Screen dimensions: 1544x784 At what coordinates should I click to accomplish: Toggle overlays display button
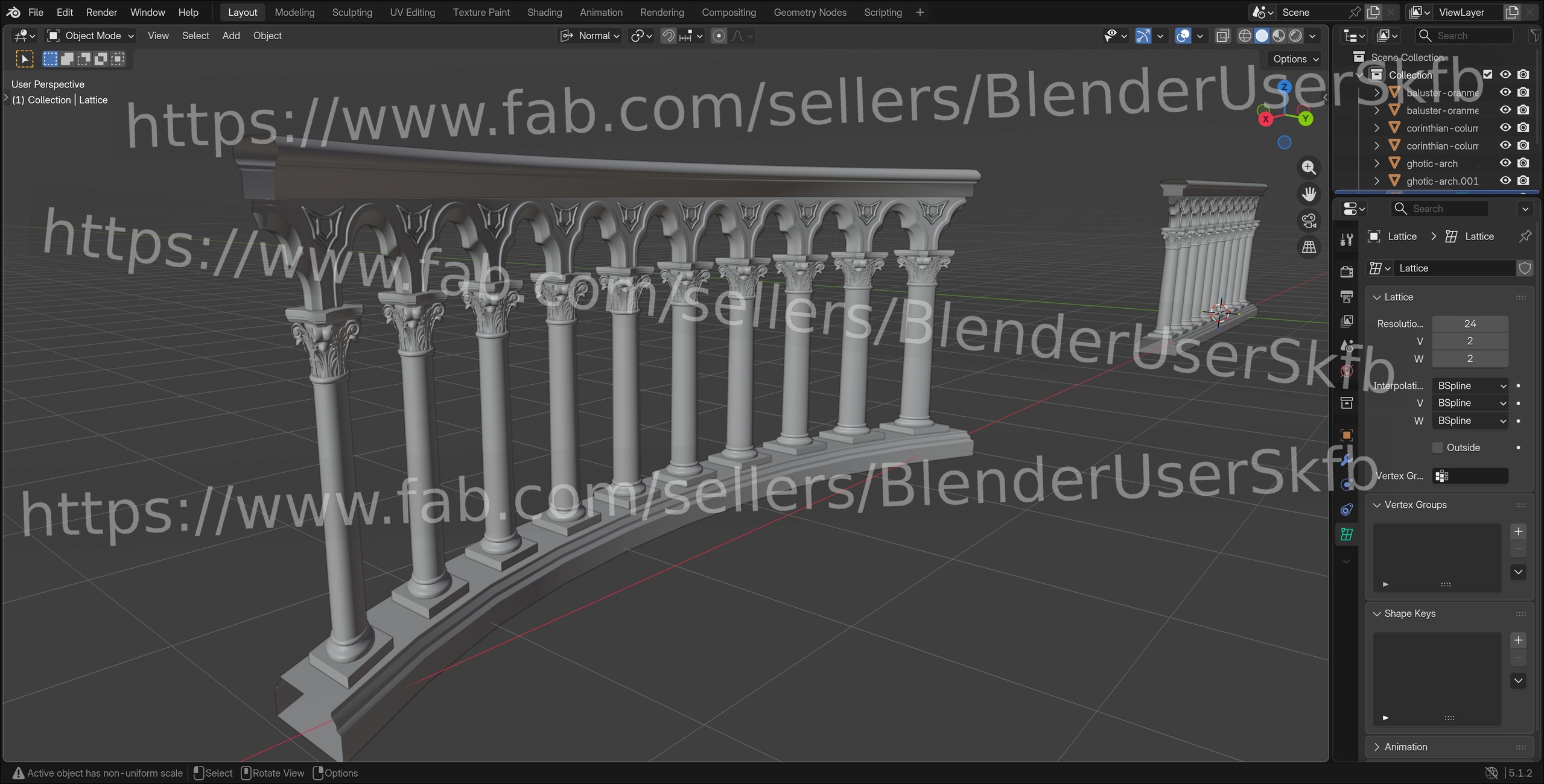[1183, 36]
